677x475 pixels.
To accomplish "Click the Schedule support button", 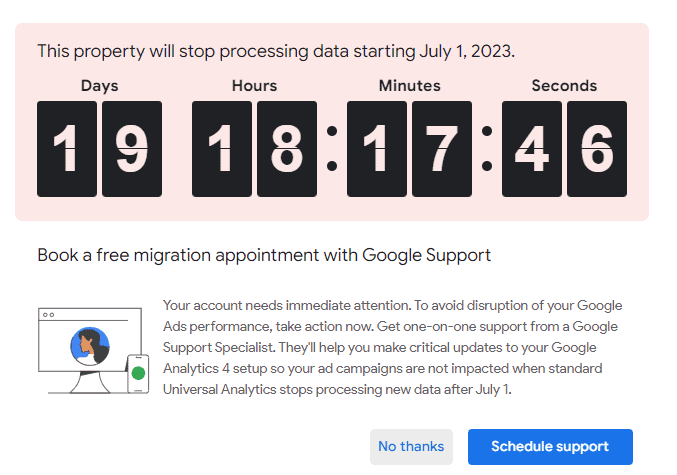I will pos(550,447).
